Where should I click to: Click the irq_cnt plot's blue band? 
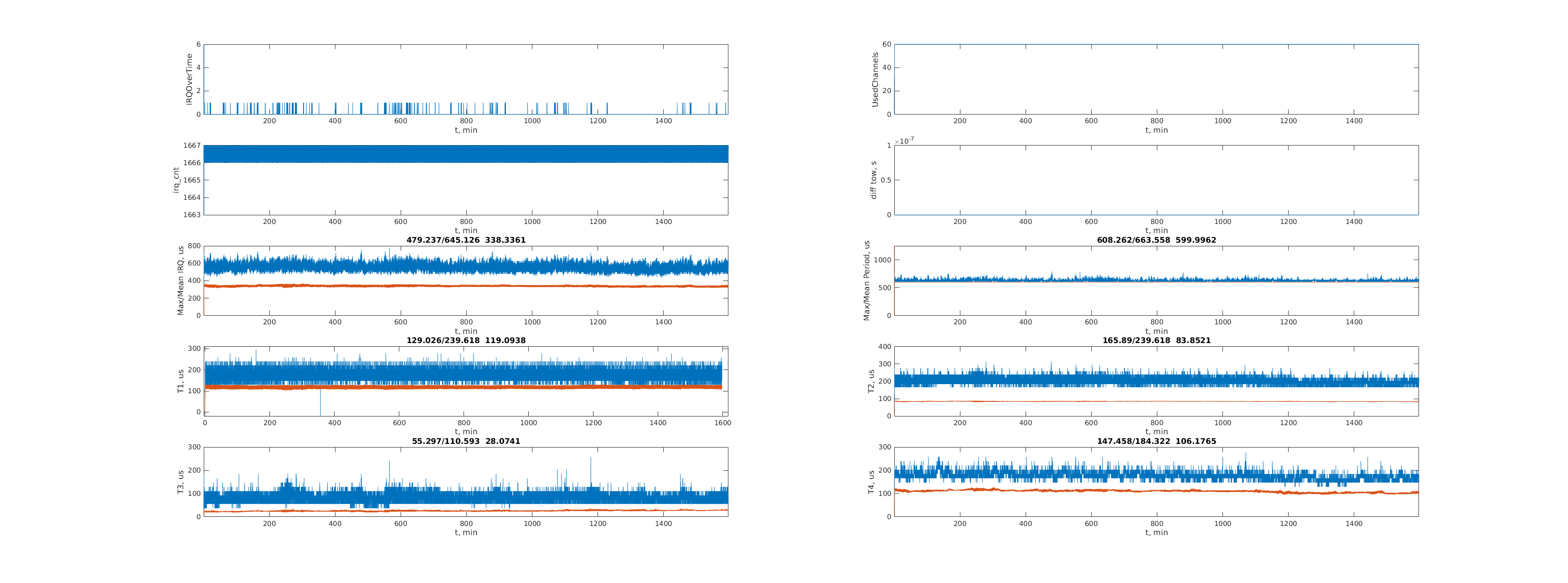(x=466, y=154)
